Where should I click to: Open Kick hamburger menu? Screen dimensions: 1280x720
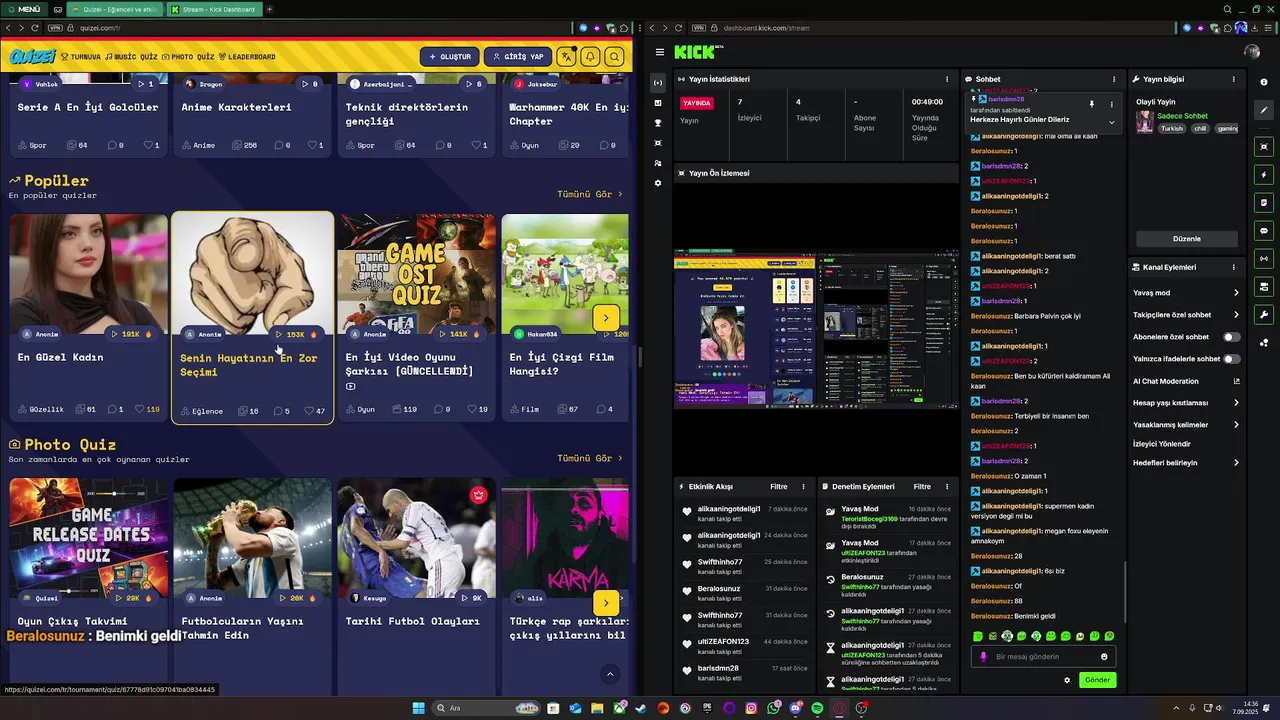click(660, 52)
